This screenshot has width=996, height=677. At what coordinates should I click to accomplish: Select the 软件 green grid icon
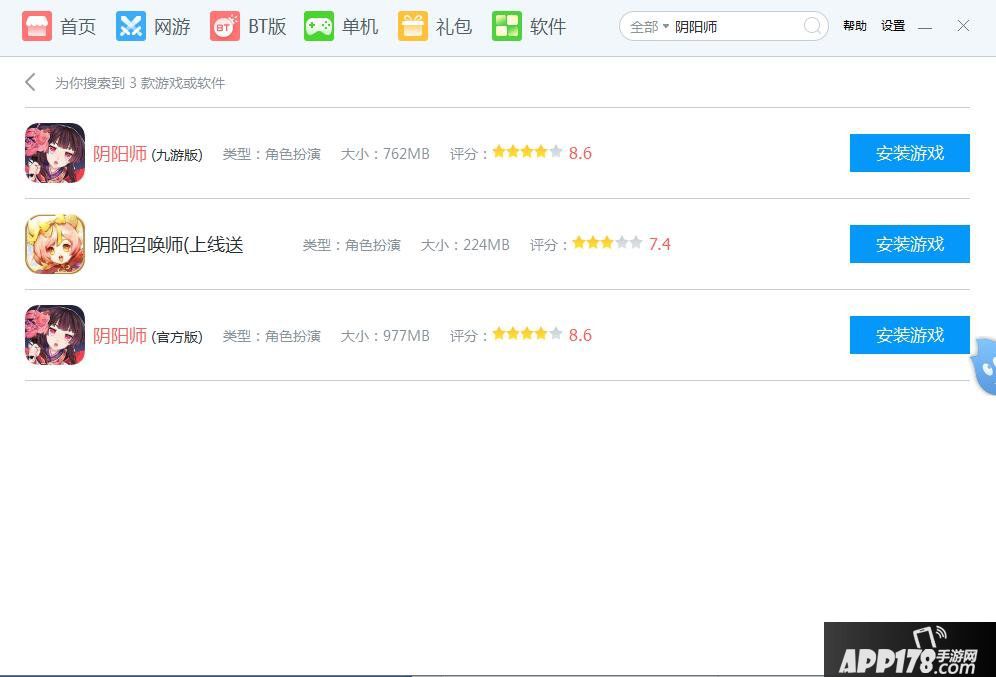point(507,27)
